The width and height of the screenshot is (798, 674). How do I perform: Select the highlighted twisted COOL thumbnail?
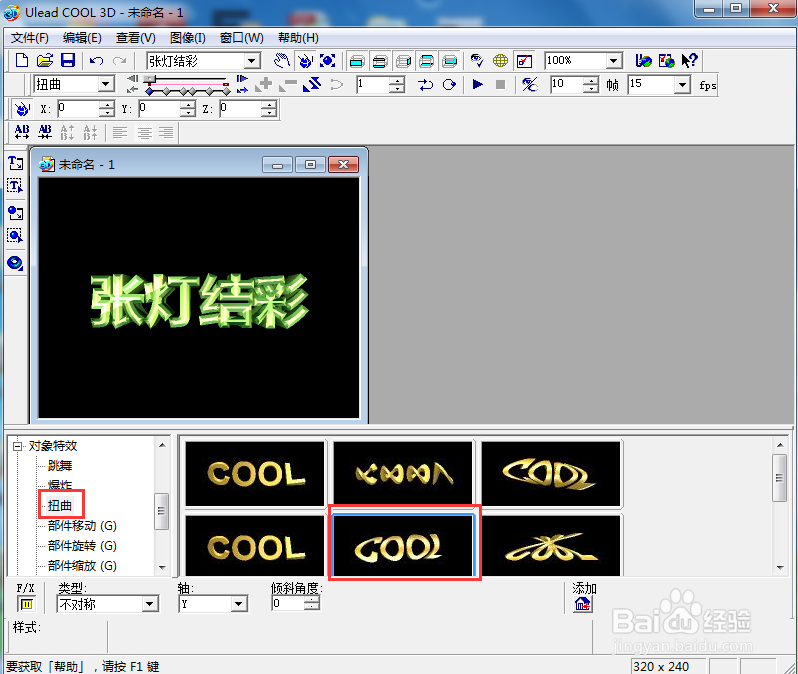point(403,545)
